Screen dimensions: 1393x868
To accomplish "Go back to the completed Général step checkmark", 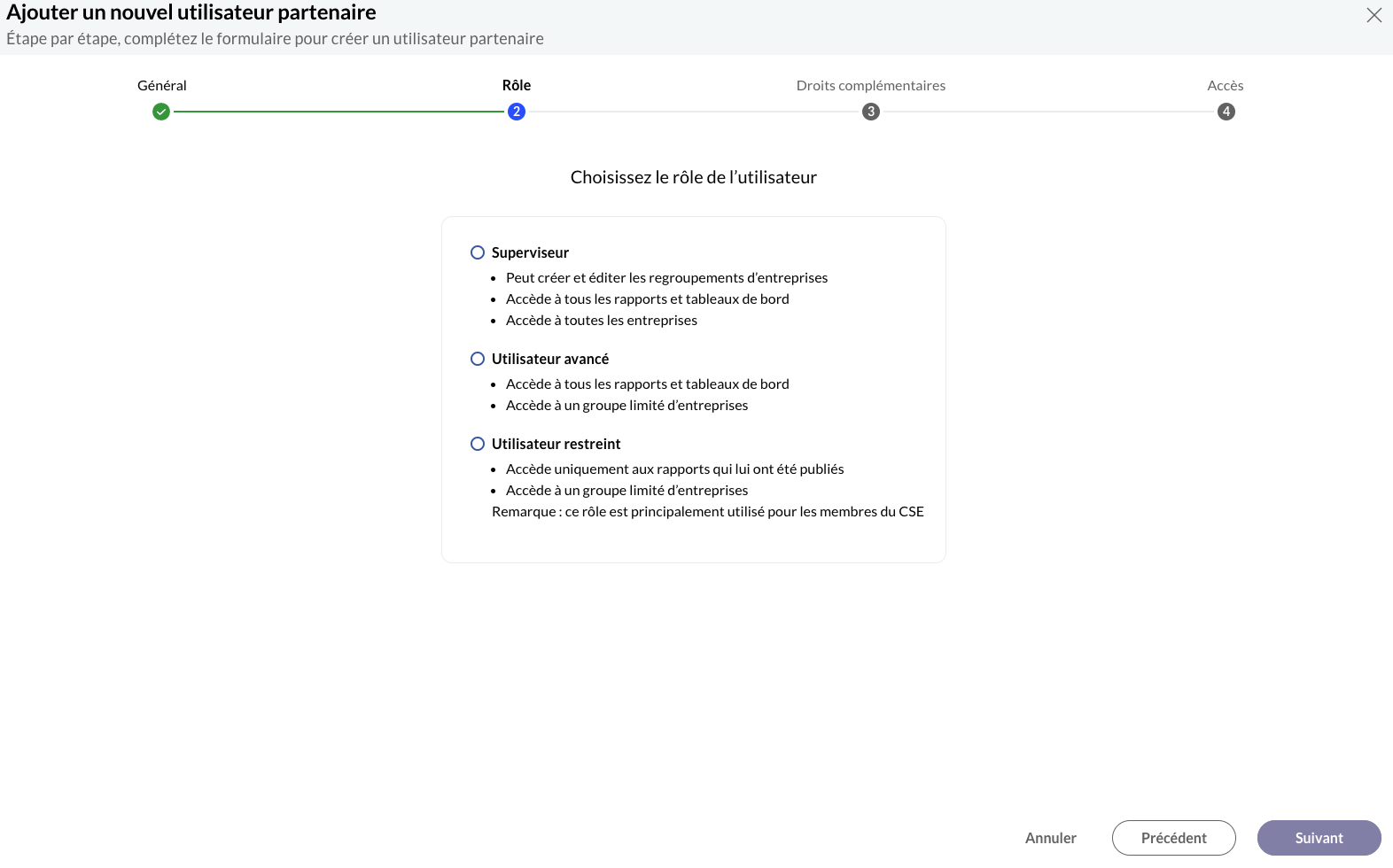I will click(161, 112).
